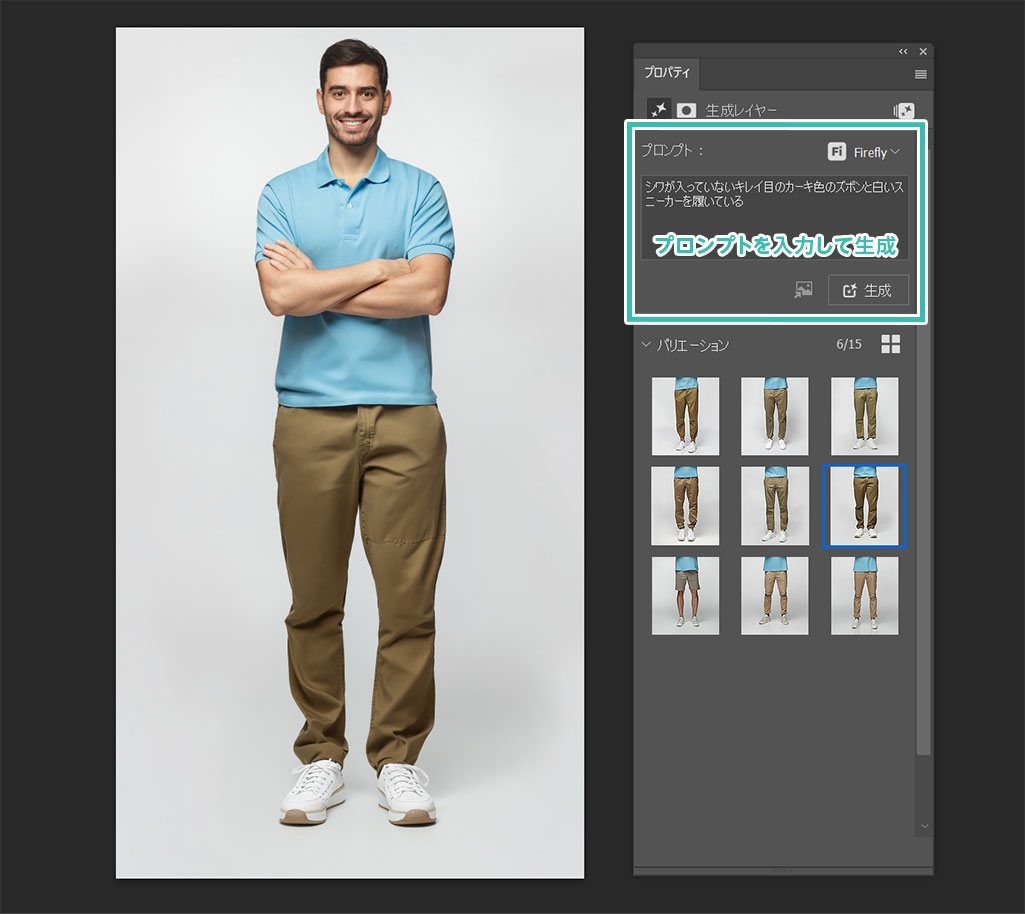This screenshot has width=1025, height=914.
Task: Open the Firefly model dropdown
Action: click(x=864, y=152)
